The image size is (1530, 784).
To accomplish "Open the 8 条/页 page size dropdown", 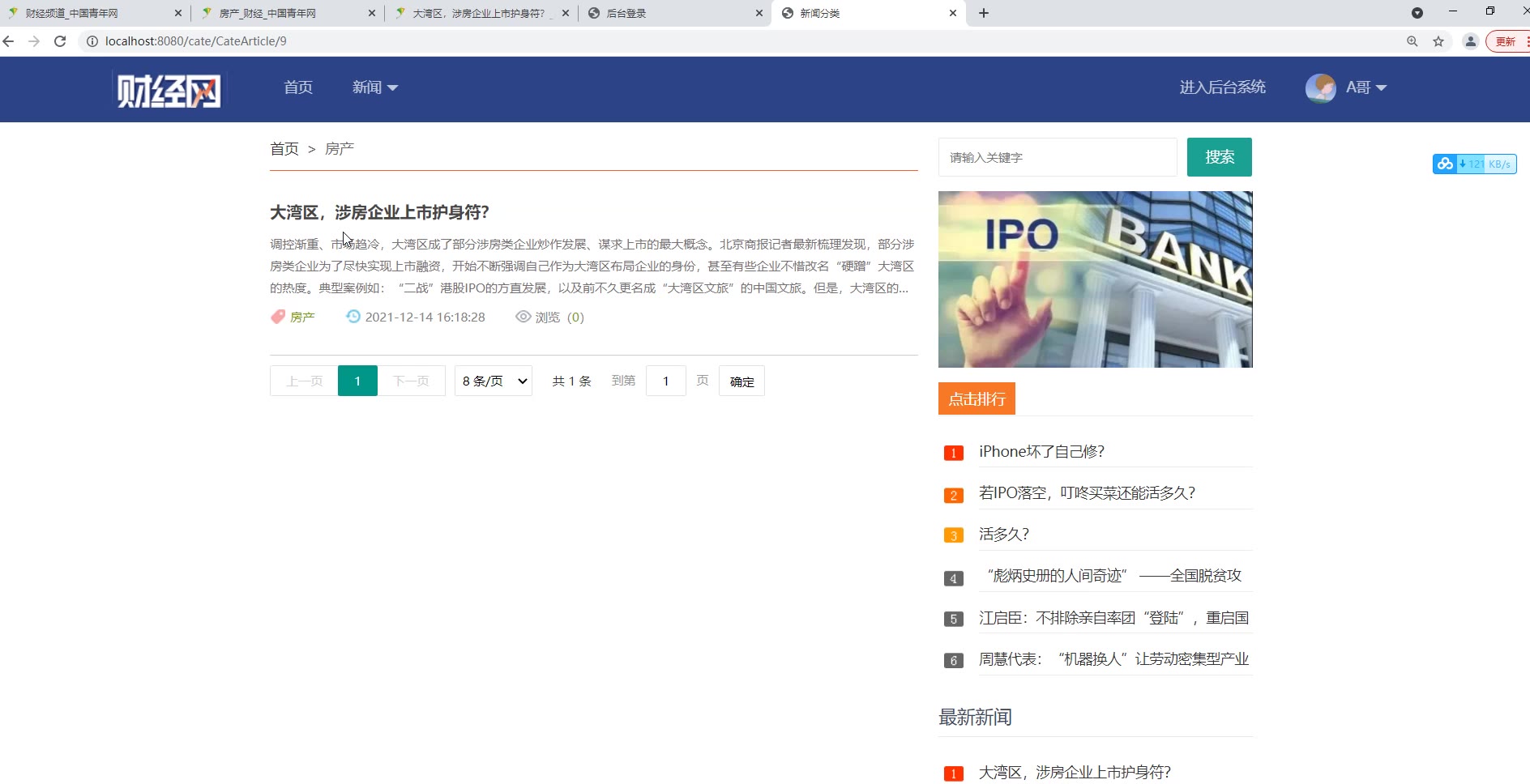I will click(494, 381).
